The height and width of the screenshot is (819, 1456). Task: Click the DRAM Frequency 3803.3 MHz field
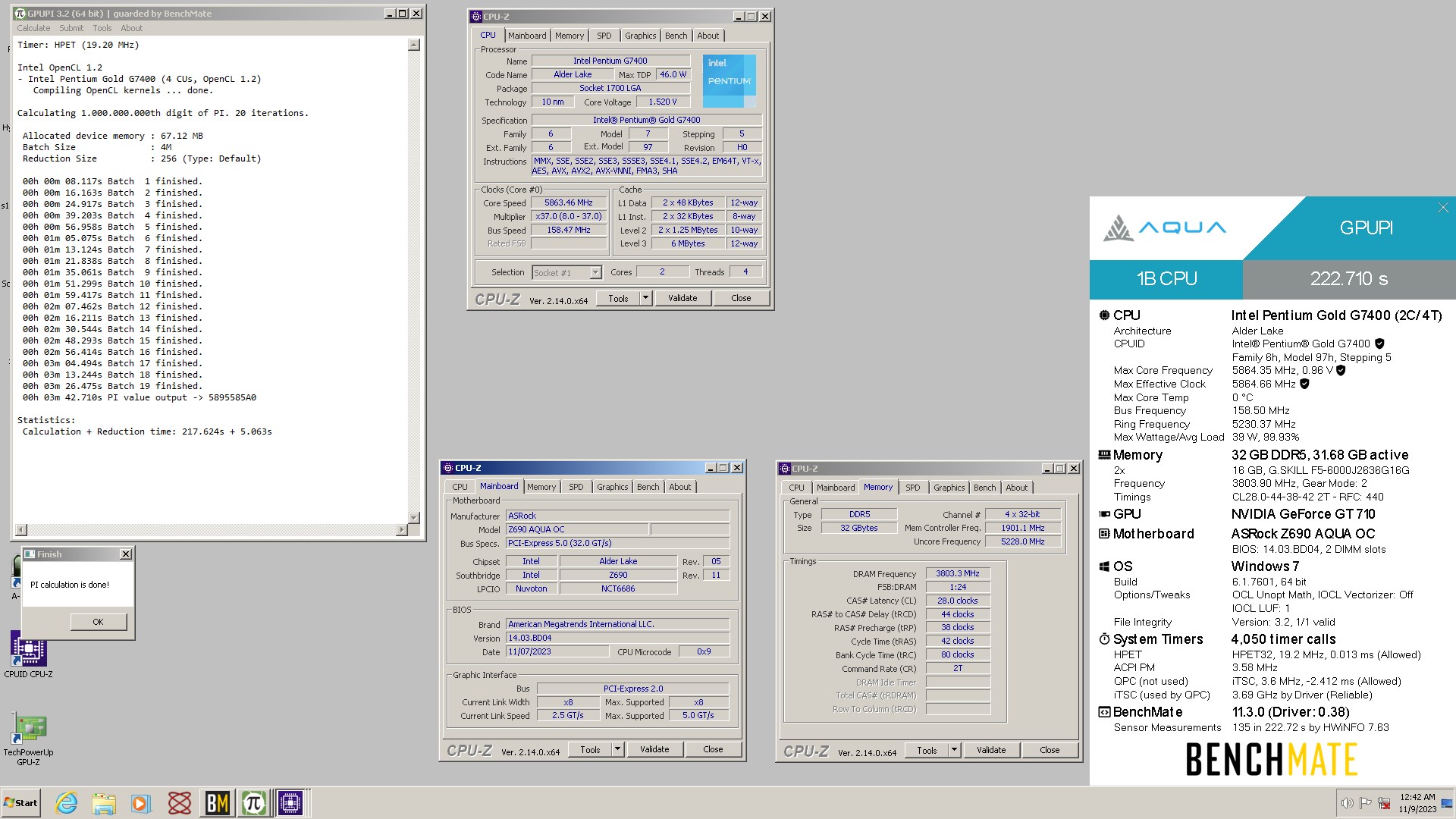[958, 574]
